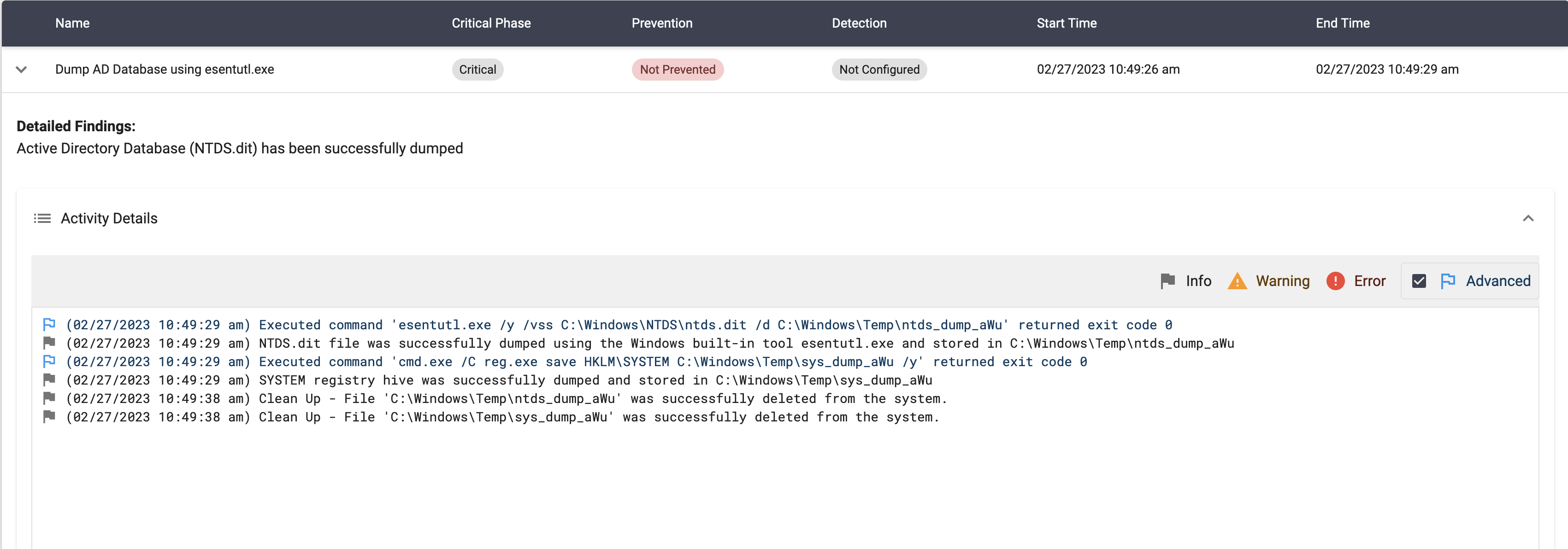Click the red Error circle icon
The image size is (1568, 549).
(x=1335, y=281)
